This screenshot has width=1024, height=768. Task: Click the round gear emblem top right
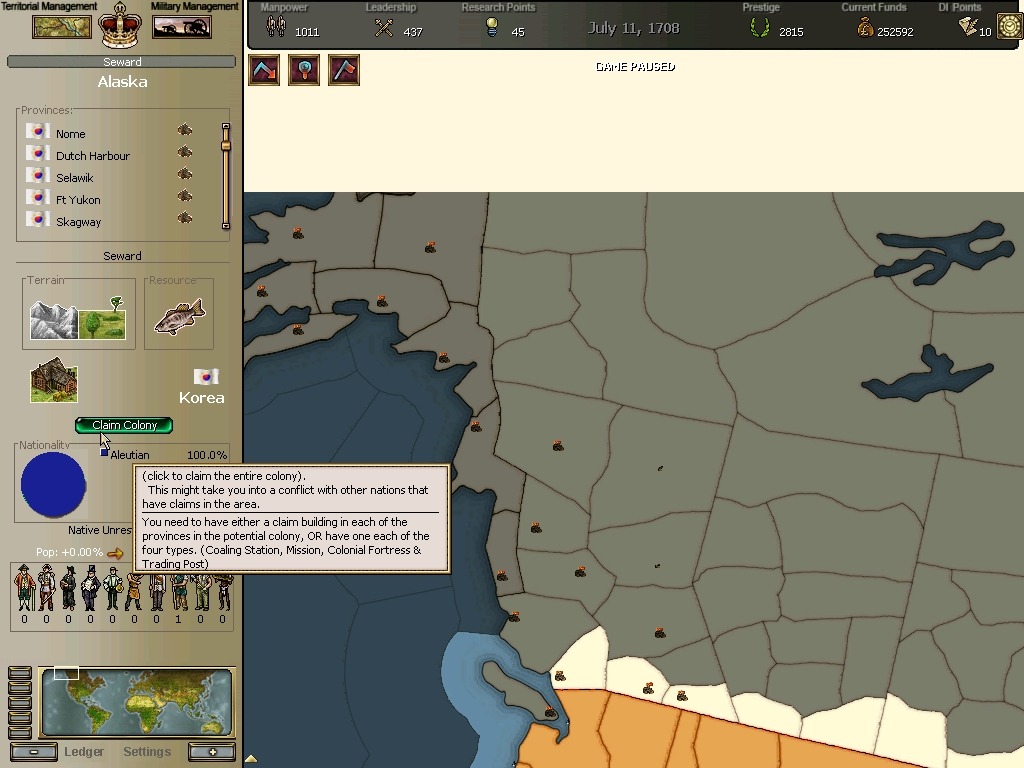point(1010,26)
